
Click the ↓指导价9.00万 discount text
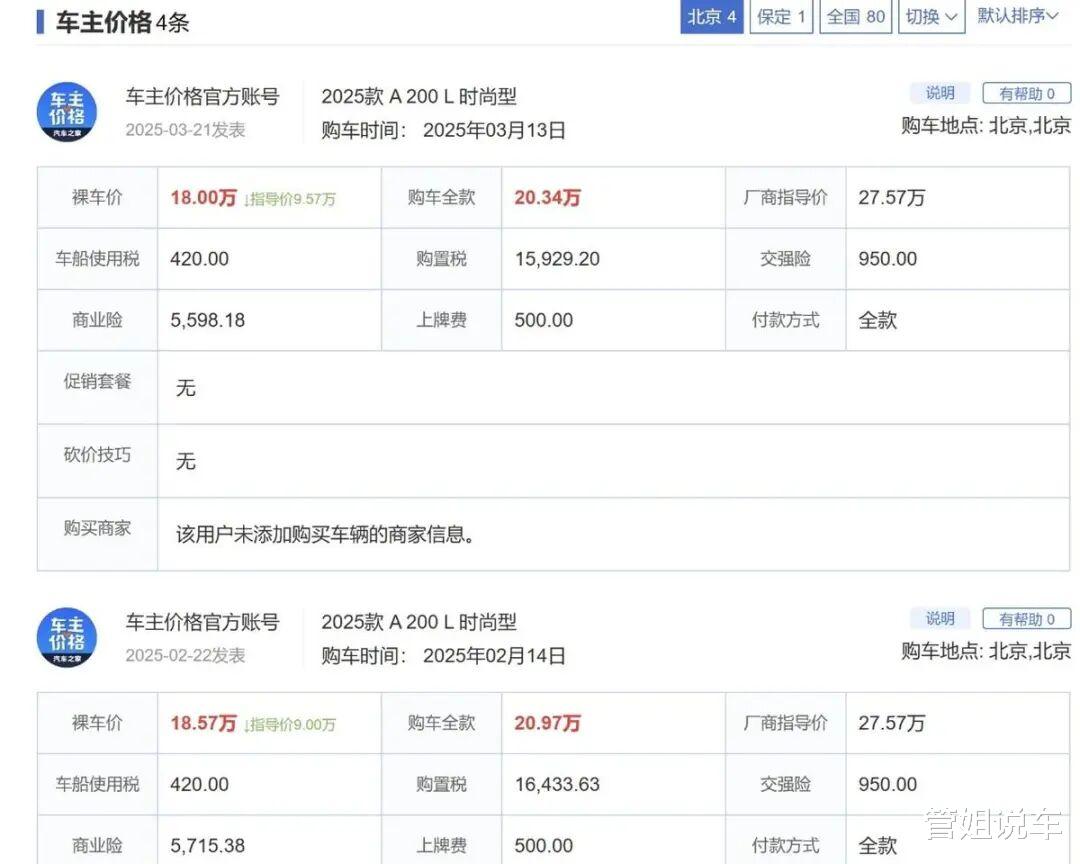(x=289, y=725)
